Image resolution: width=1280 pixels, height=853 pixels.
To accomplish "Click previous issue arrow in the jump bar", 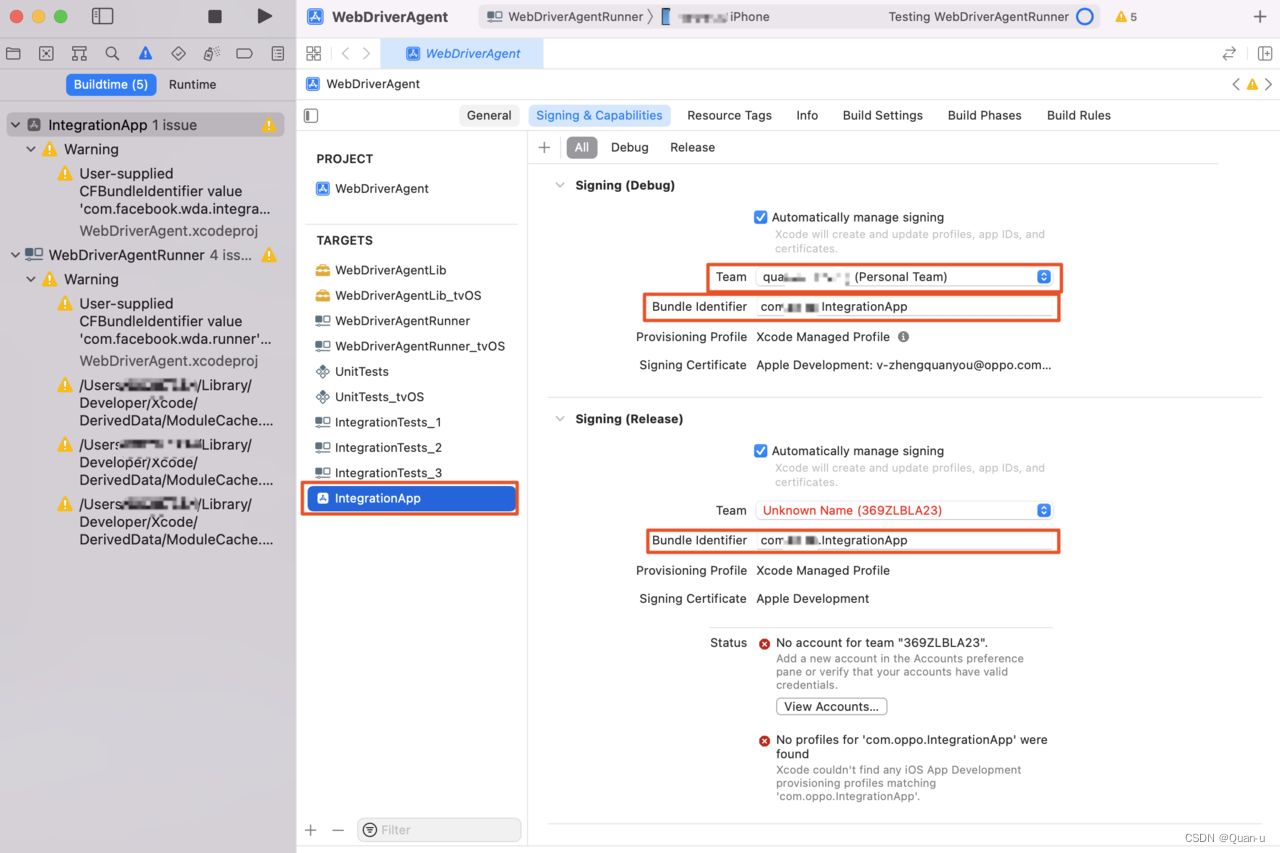I will pyautogui.click(x=1236, y=84).
